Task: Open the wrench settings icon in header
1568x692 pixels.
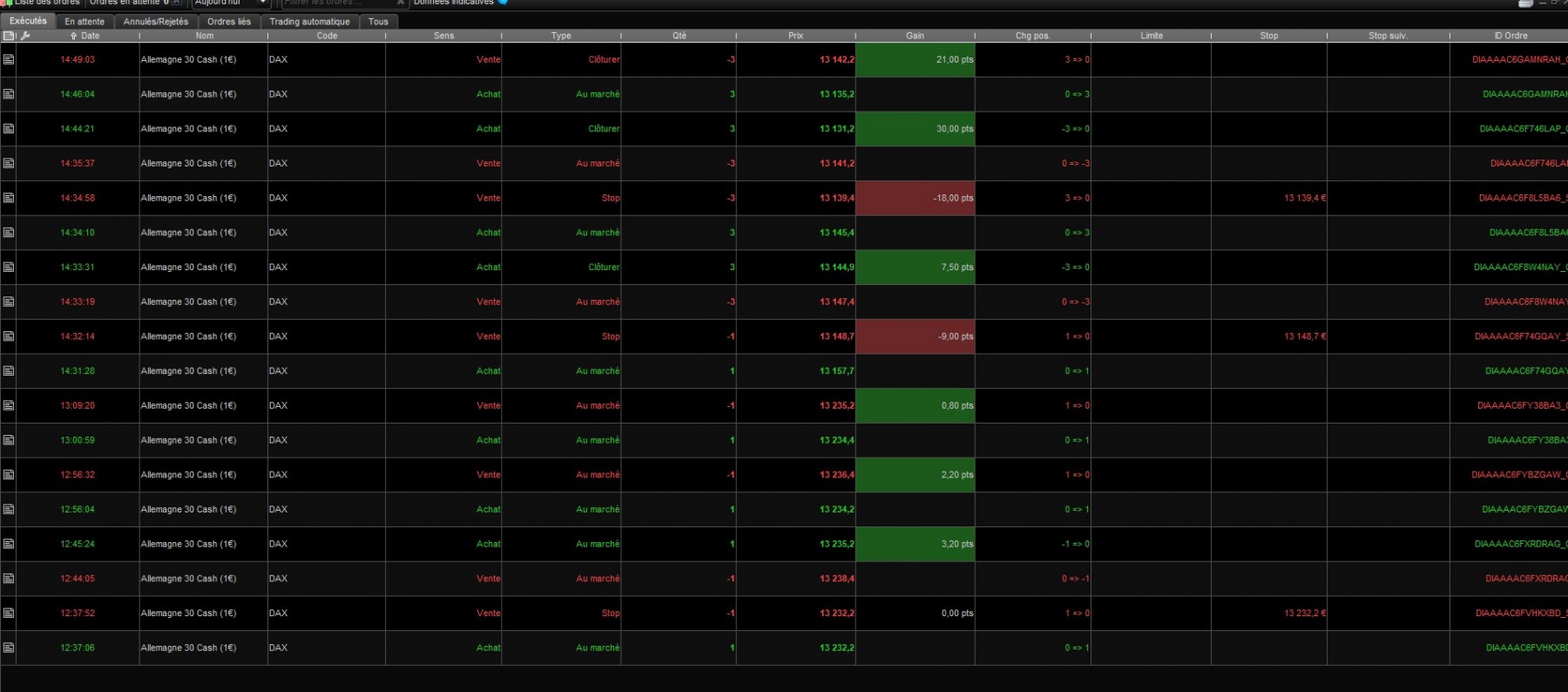Action: pos(25,36)
